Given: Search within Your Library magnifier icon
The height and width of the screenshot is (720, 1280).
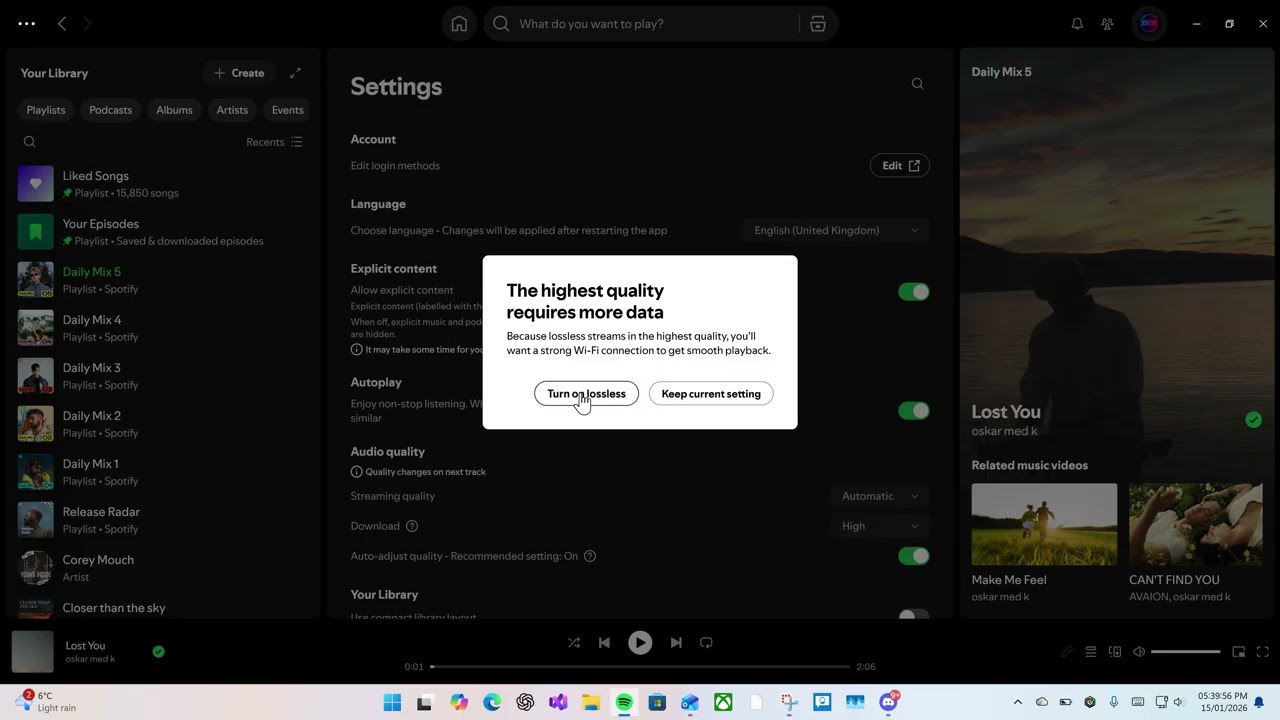Looking at the screenshot, I should pos(30,142).
